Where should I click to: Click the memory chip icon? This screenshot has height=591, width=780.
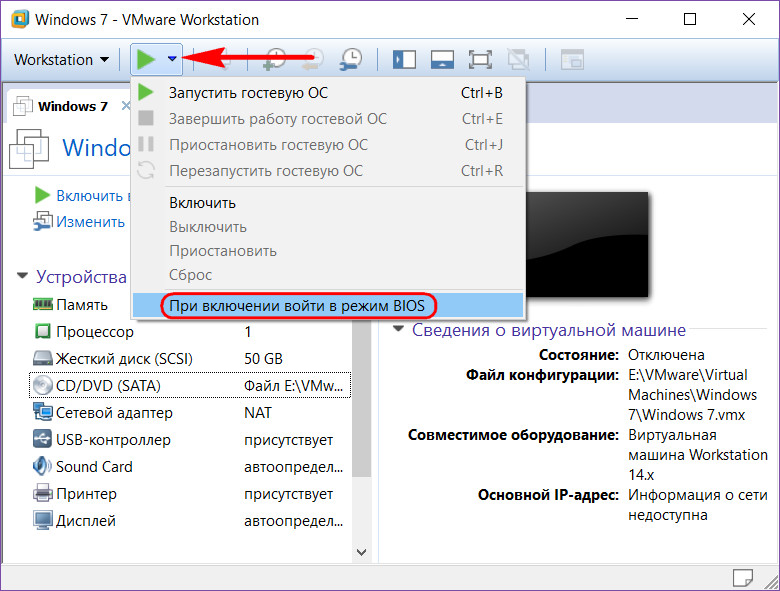click(43, 304)
